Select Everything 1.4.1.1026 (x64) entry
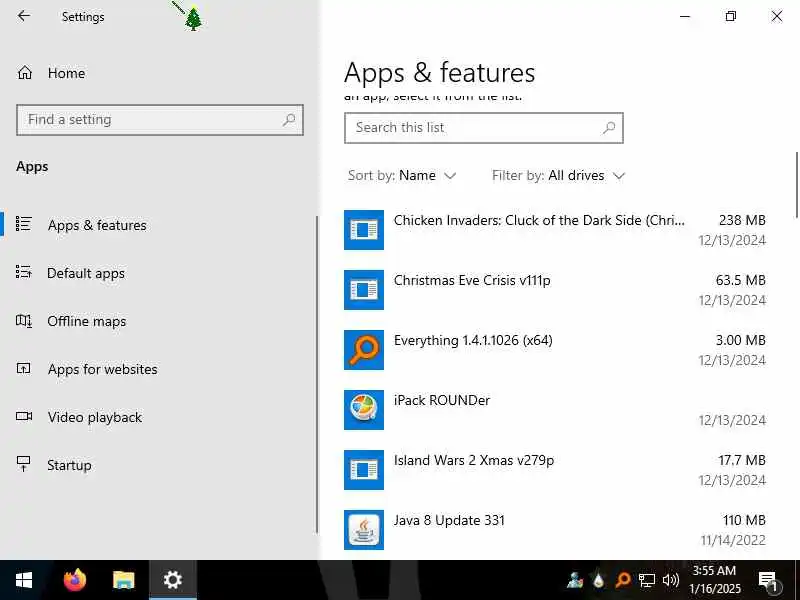This screenshot has height=600, width=800. pyautogui.click(x=555, y=349)
